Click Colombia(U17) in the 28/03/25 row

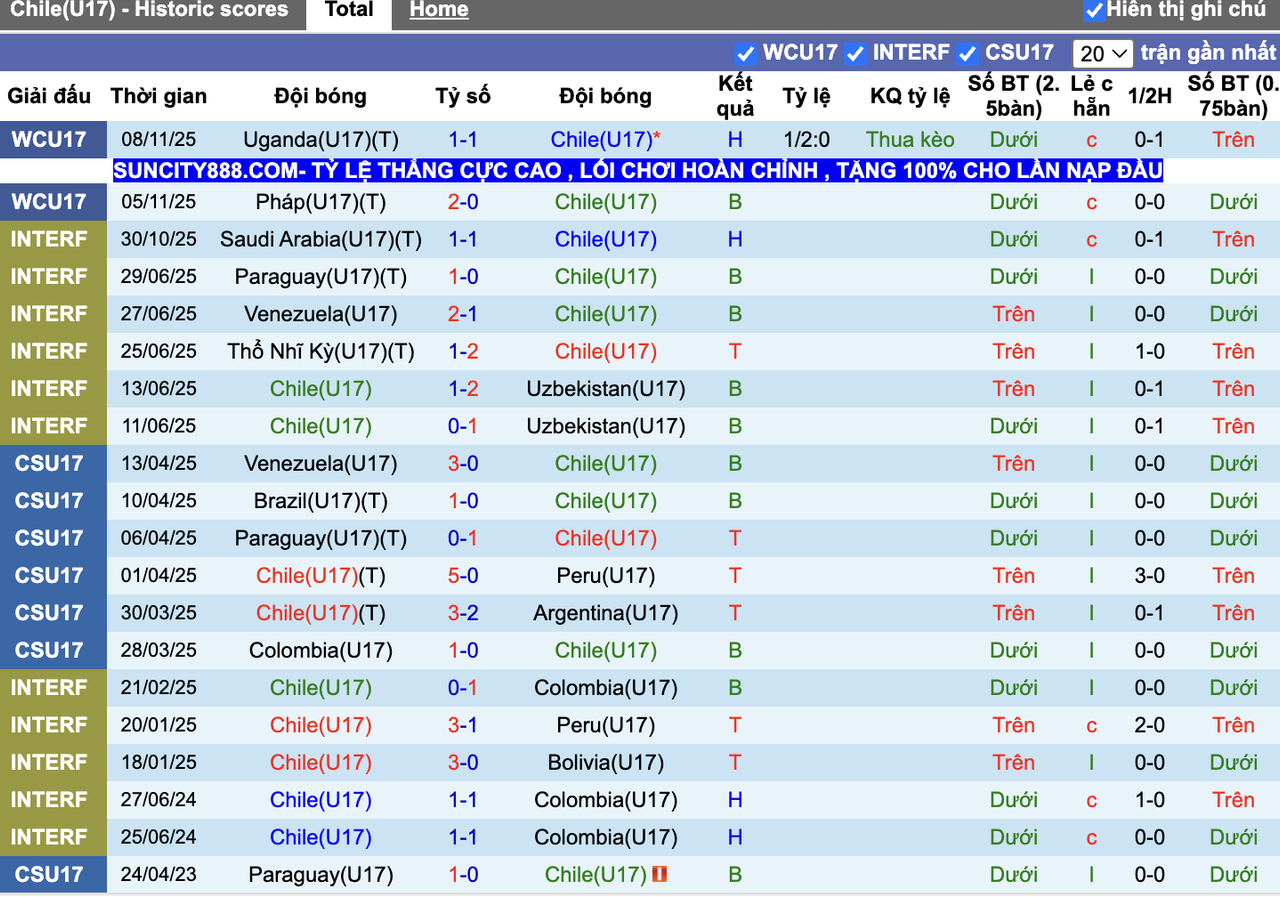[320, 651]
